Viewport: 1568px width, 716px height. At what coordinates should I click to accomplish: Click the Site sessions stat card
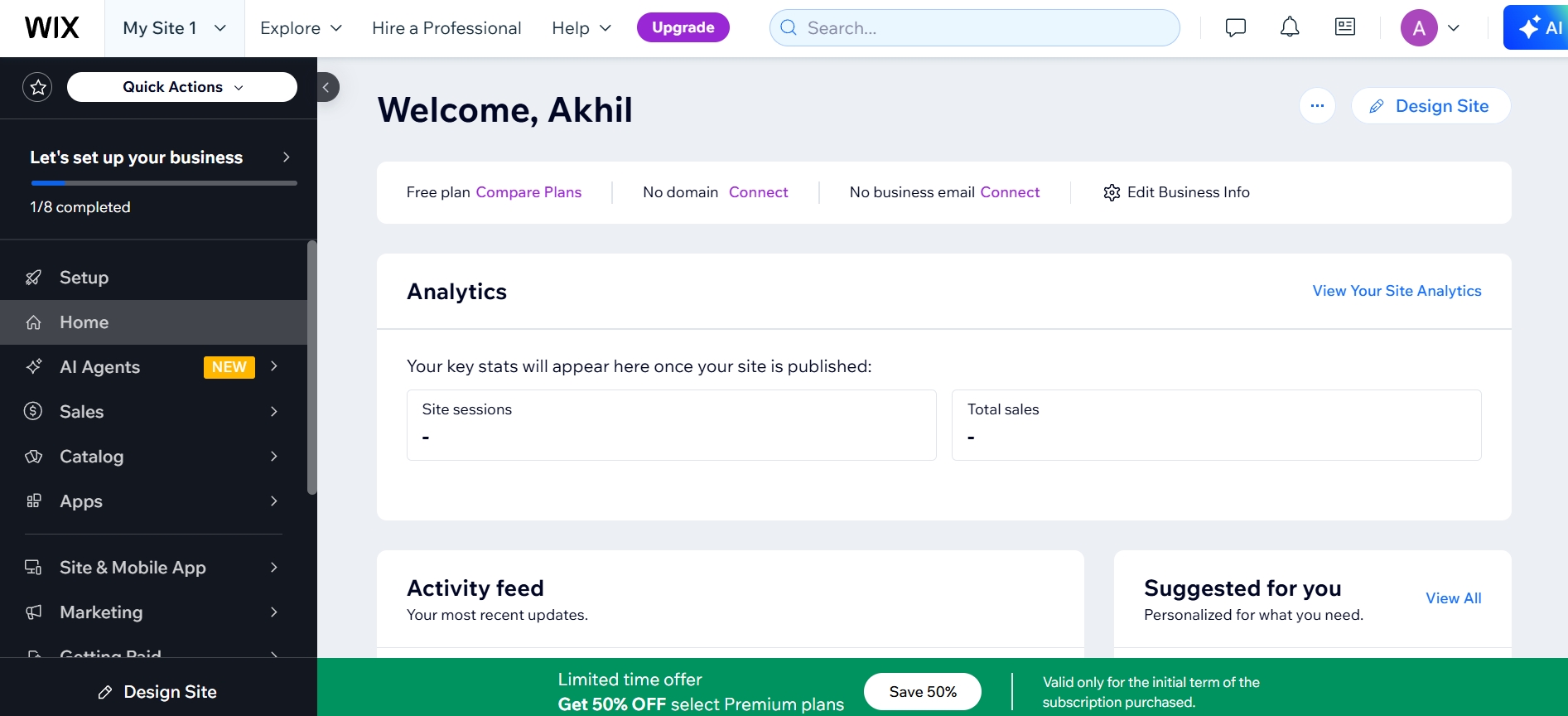[x=671, y=425]
